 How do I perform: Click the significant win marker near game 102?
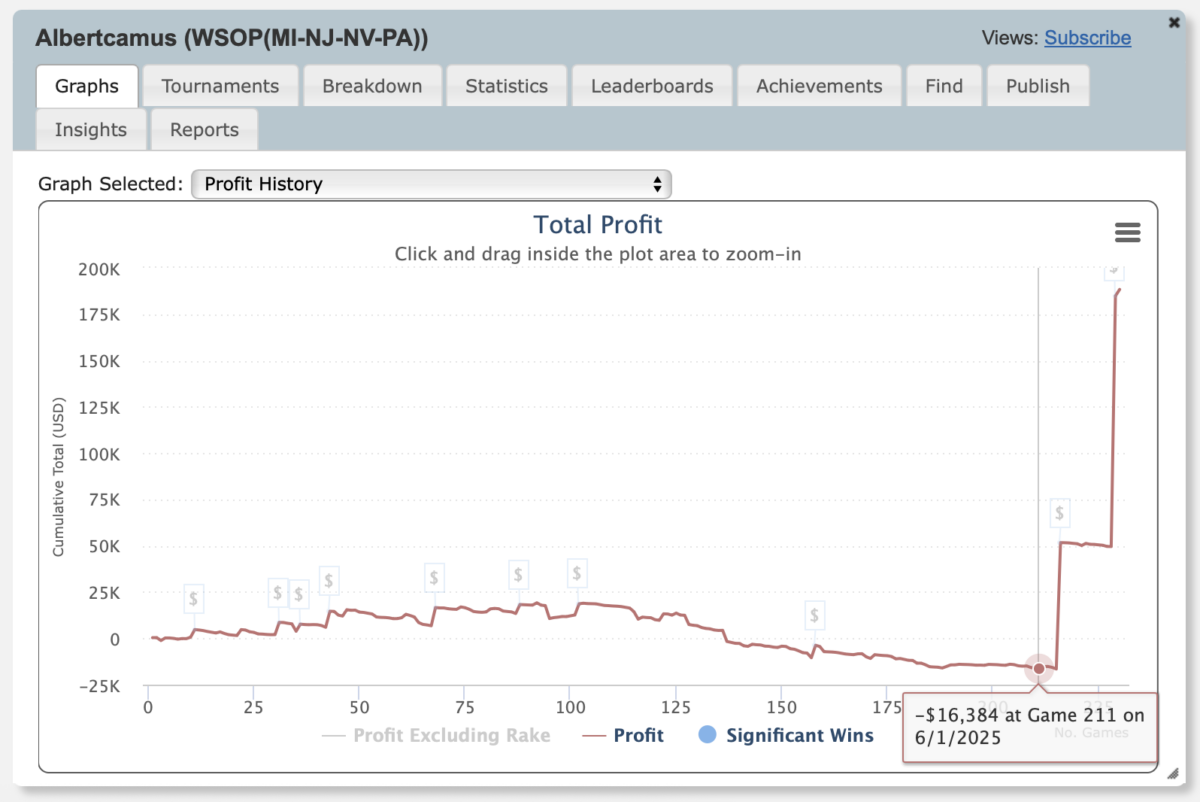(x=577, y=573)
